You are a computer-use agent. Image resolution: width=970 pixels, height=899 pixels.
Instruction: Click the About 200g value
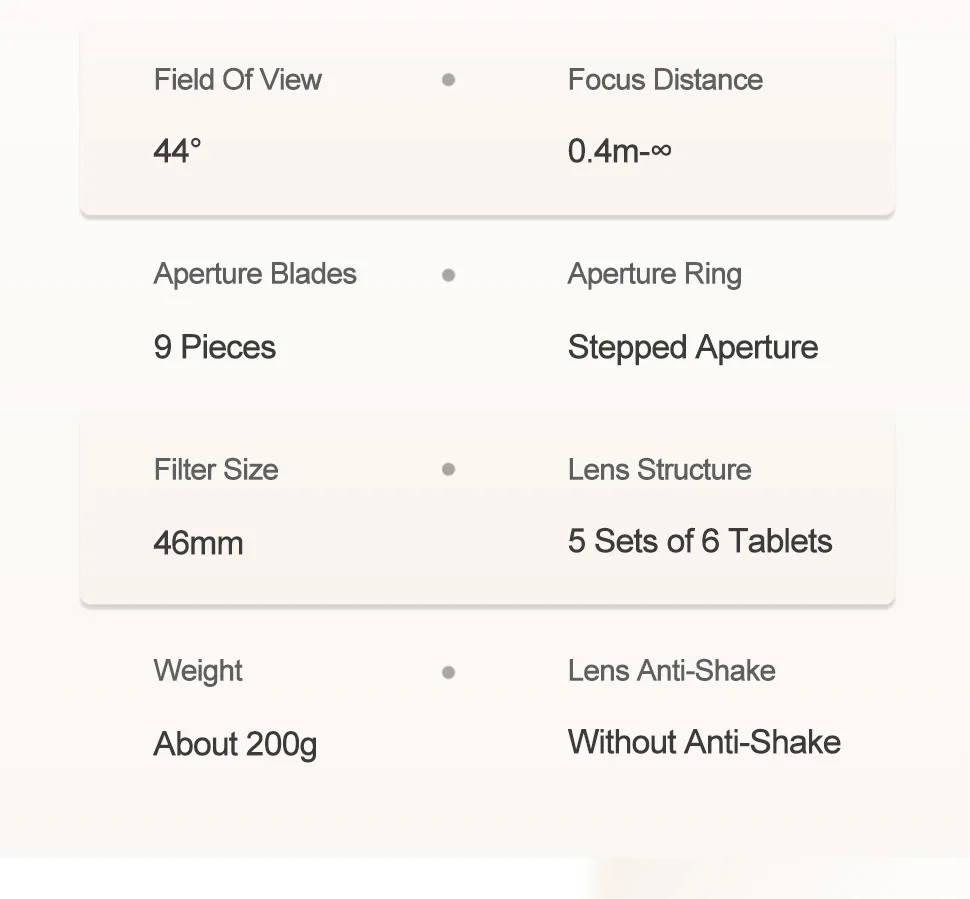[235, 744]
